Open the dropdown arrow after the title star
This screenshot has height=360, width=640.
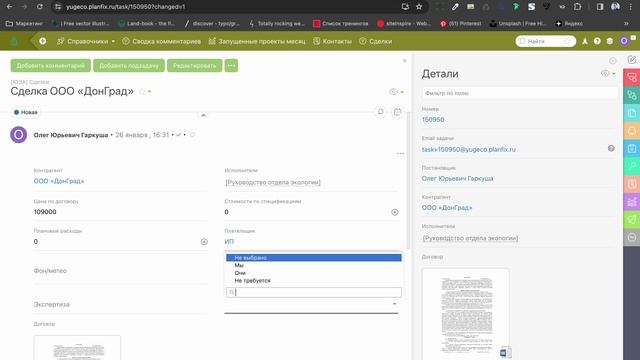pos(149,91)
